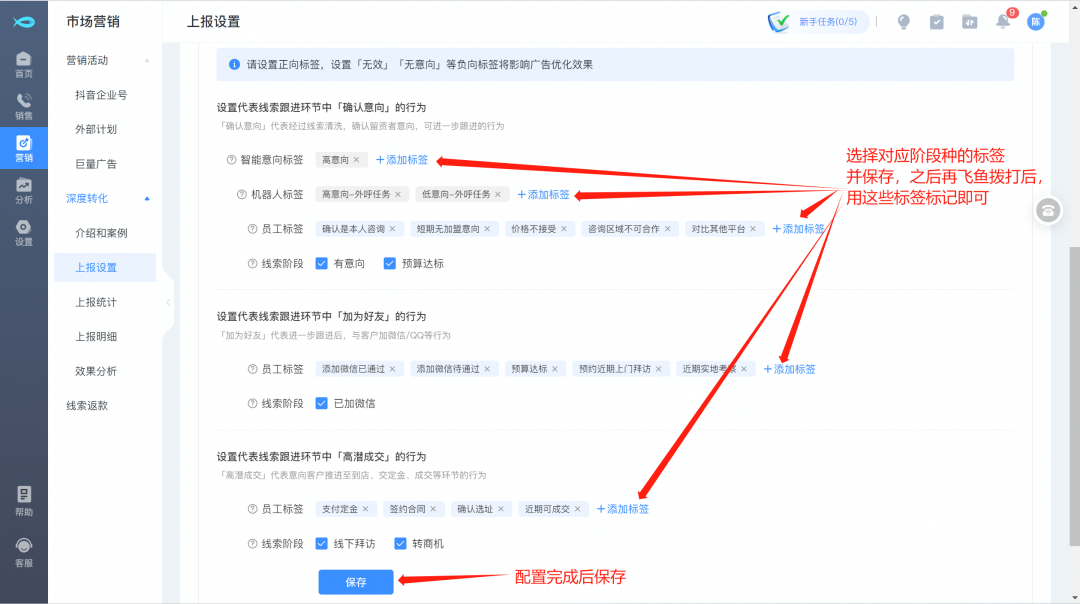
Task: Click 添加标签 next to 智能意向标签
Action: pyautogui.click(x=402, y=160)
